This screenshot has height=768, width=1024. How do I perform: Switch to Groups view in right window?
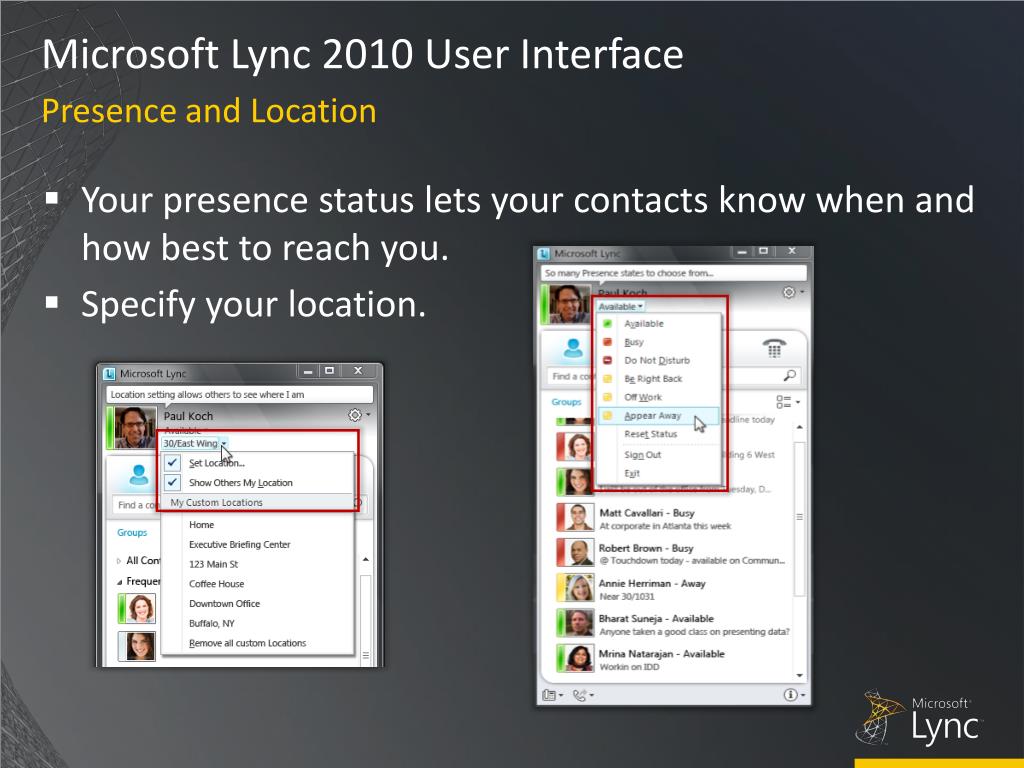click(x=566, y=402)
